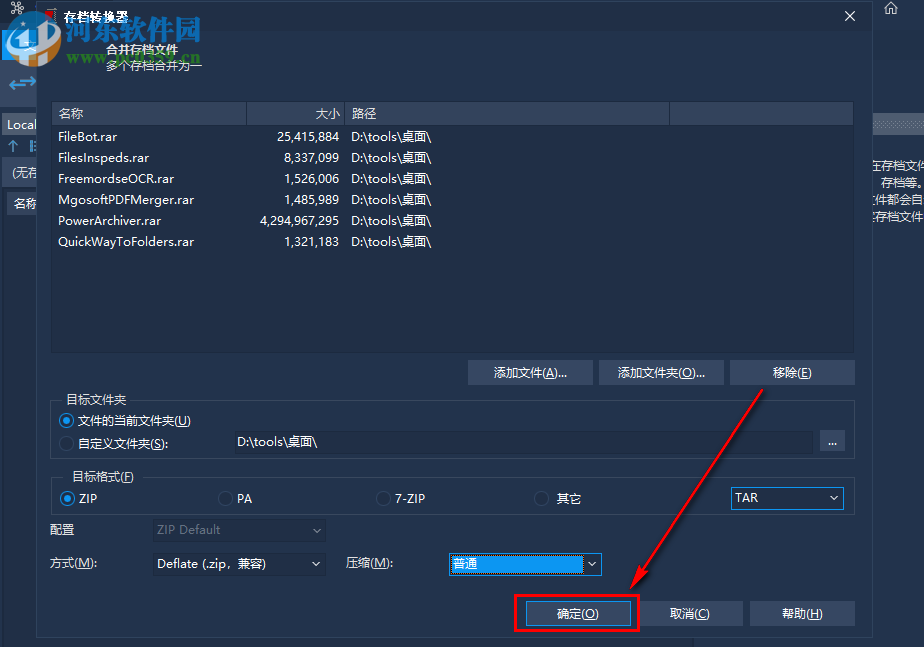This screenshot has width=924, height=647.
Task: Click the blue double-arrow transfer icon in sidebar
Action: (20, 83)
